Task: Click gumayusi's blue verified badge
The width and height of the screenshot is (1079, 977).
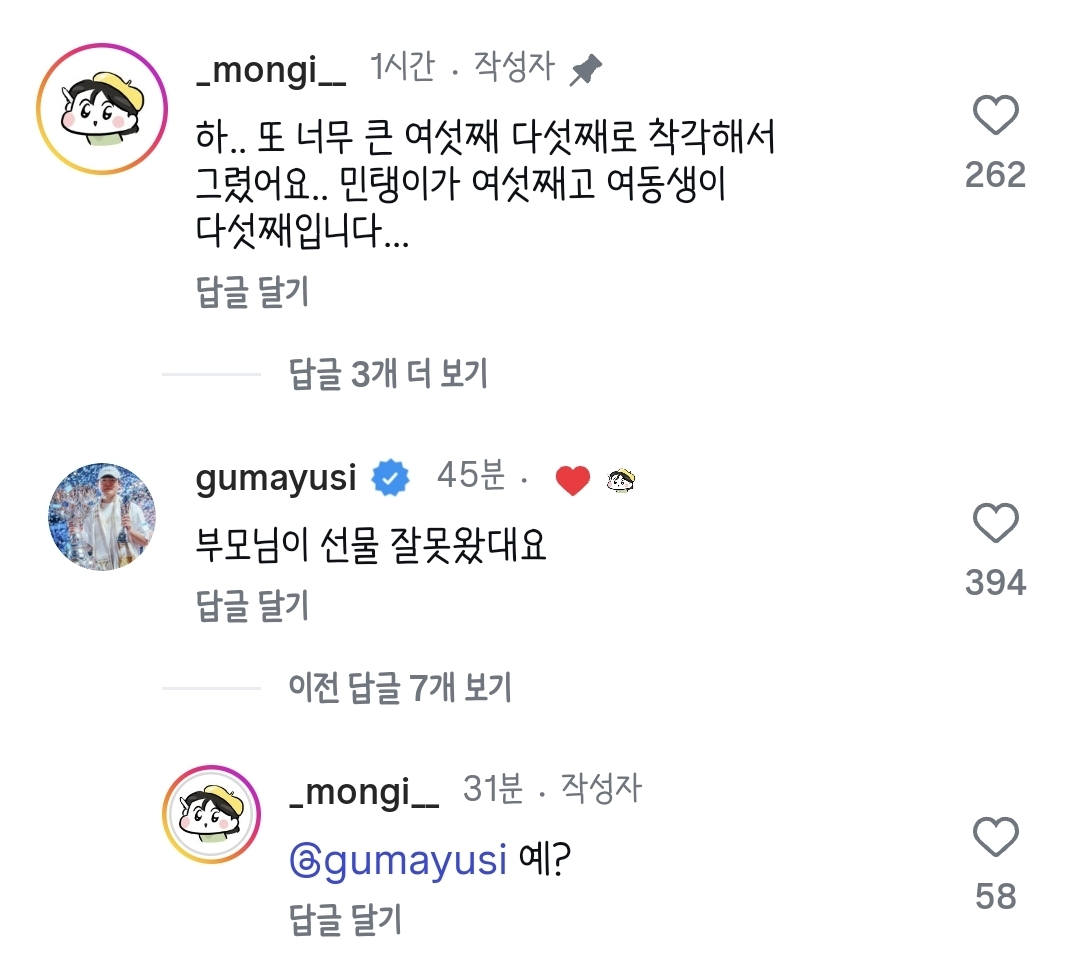Action: point(390,477)
